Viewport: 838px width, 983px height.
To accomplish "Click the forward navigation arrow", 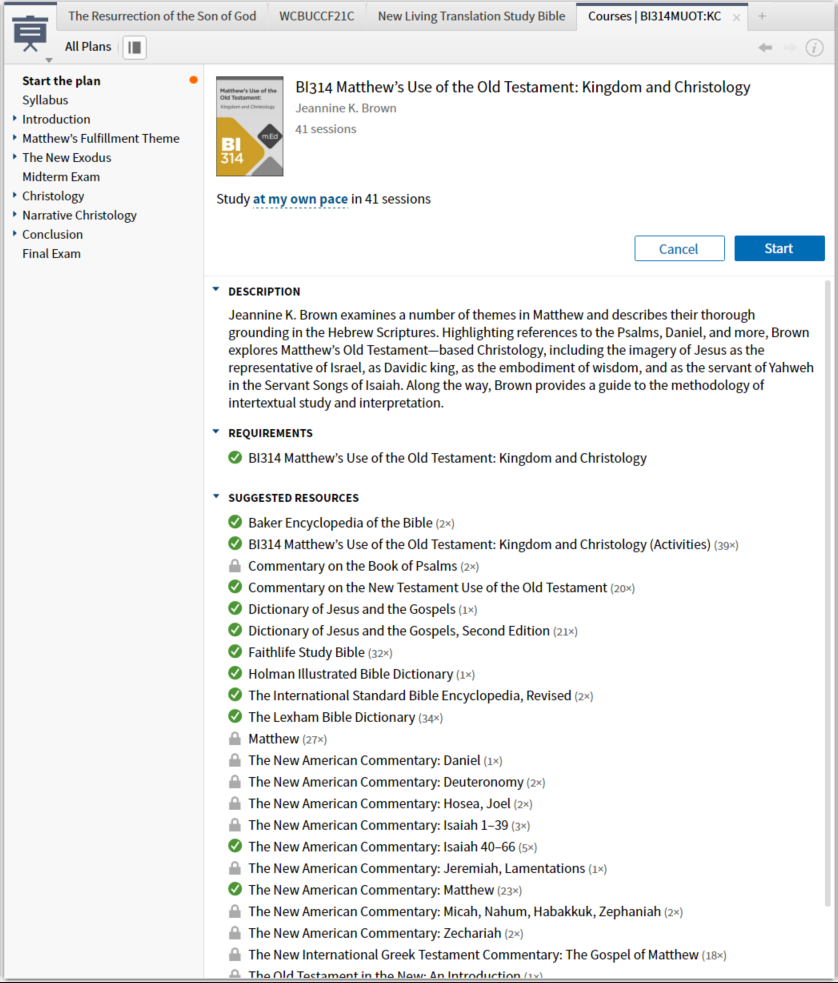I will pyautogui.click(x=790, y=48).
